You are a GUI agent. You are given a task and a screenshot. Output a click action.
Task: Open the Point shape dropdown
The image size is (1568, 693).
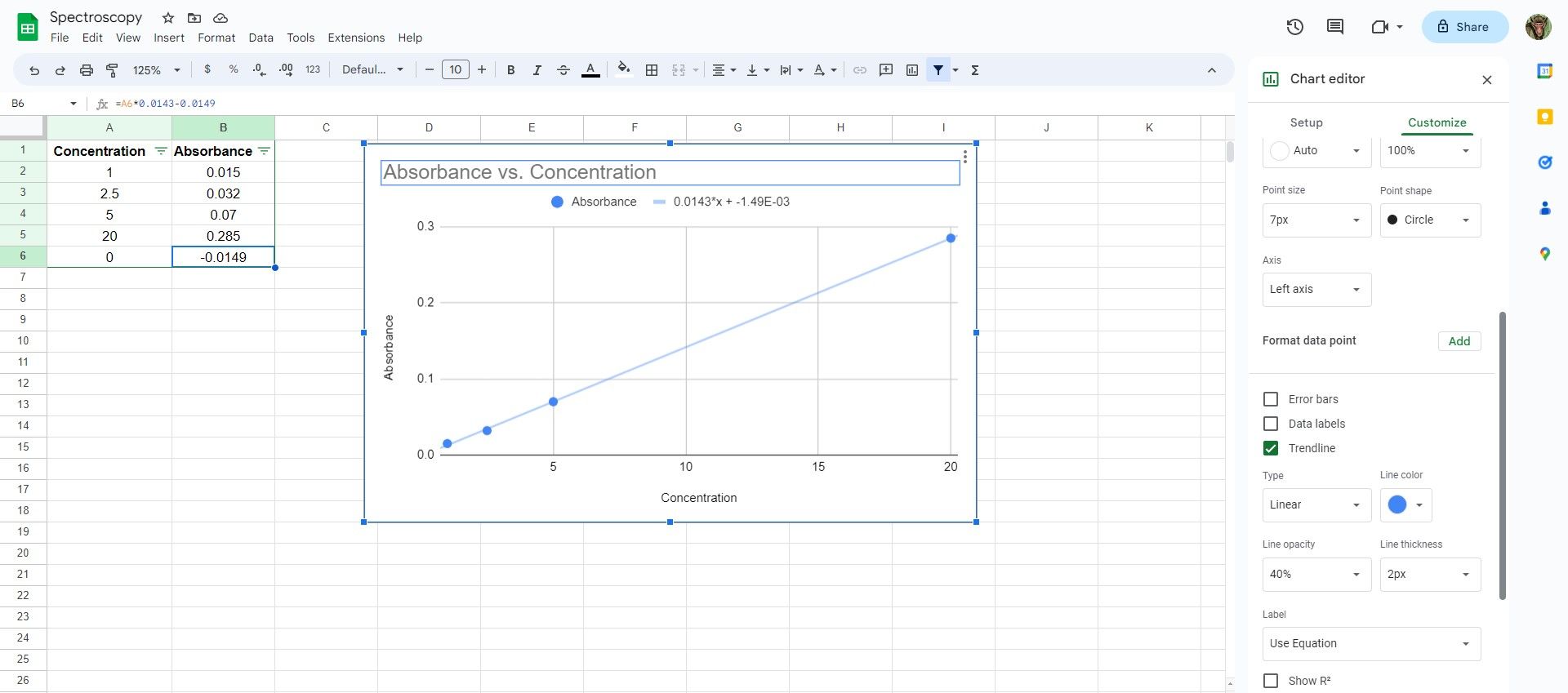pyautogui.click(x=1430, y=220)
